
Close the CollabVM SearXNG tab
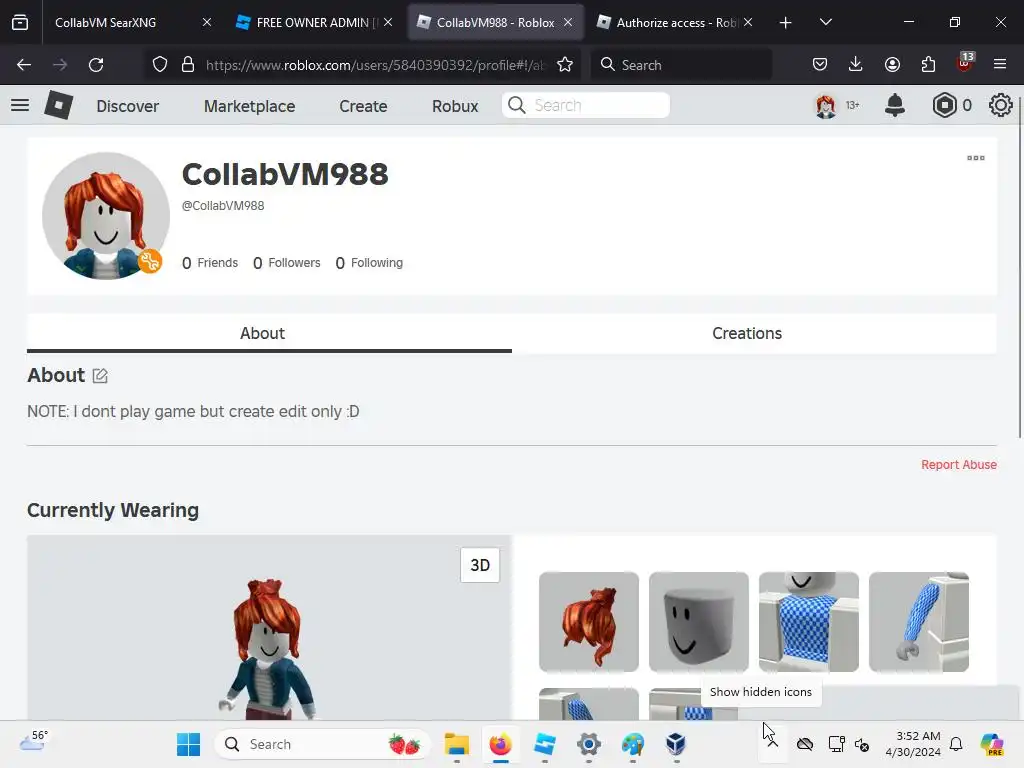coord(207,23)
